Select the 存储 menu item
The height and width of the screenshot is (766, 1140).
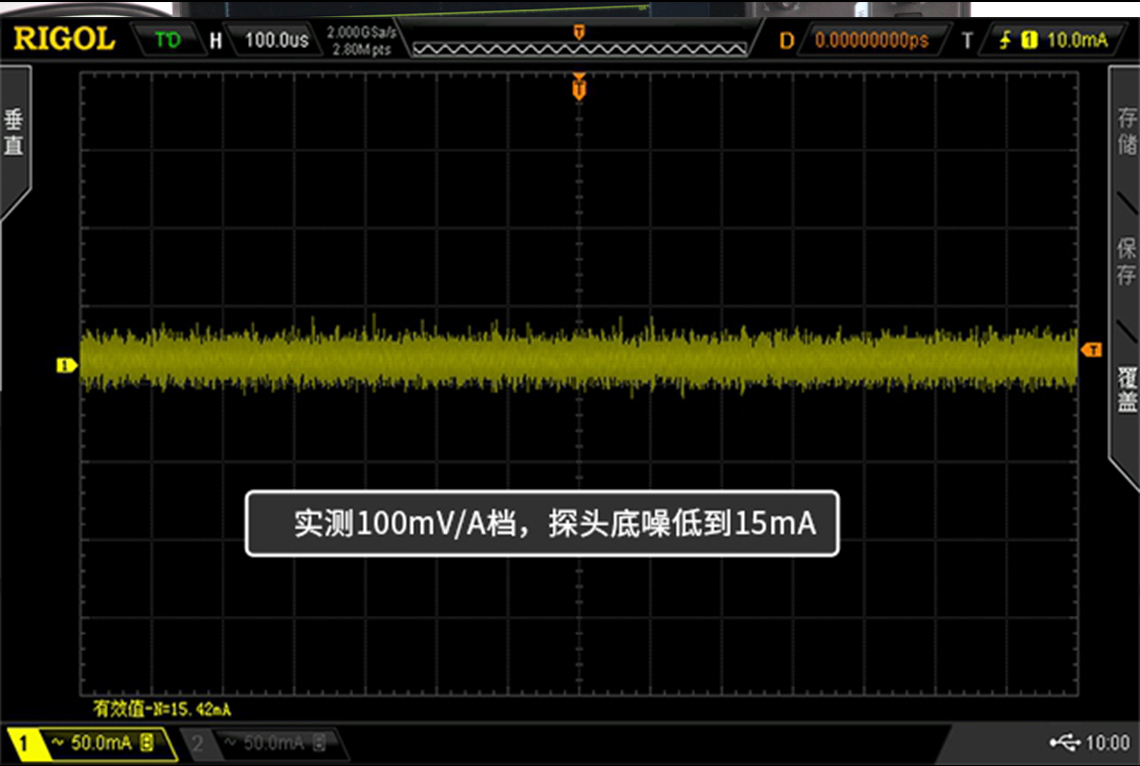tap(1126, 131)
